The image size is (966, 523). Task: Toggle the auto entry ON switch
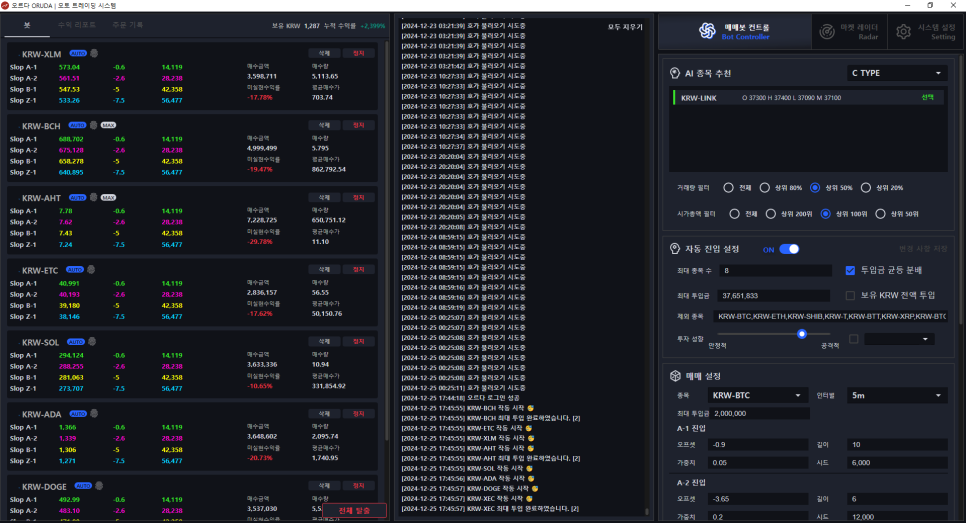(x=789, y=249)
